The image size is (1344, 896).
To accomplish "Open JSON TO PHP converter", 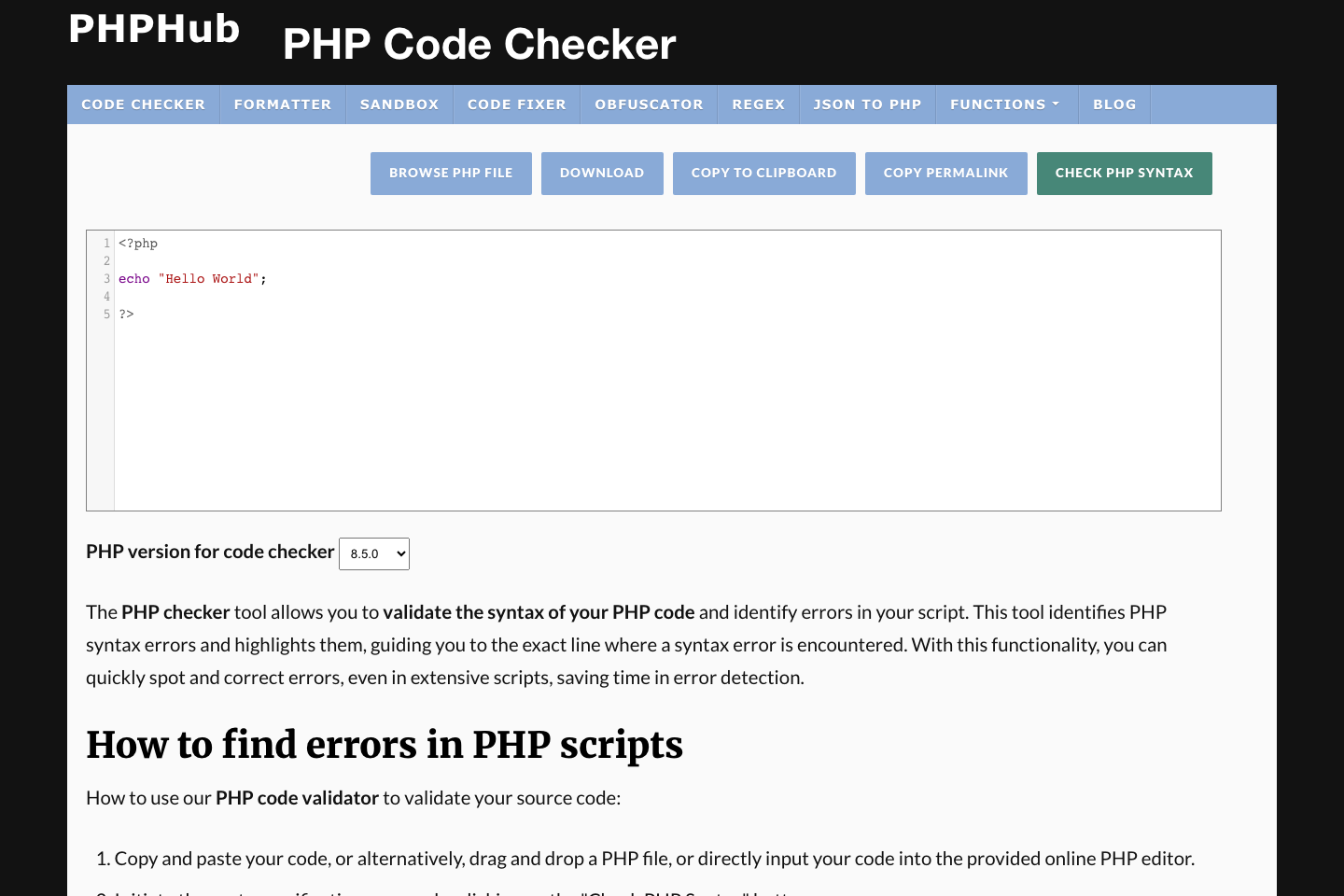I will click(x=866, y=104).
